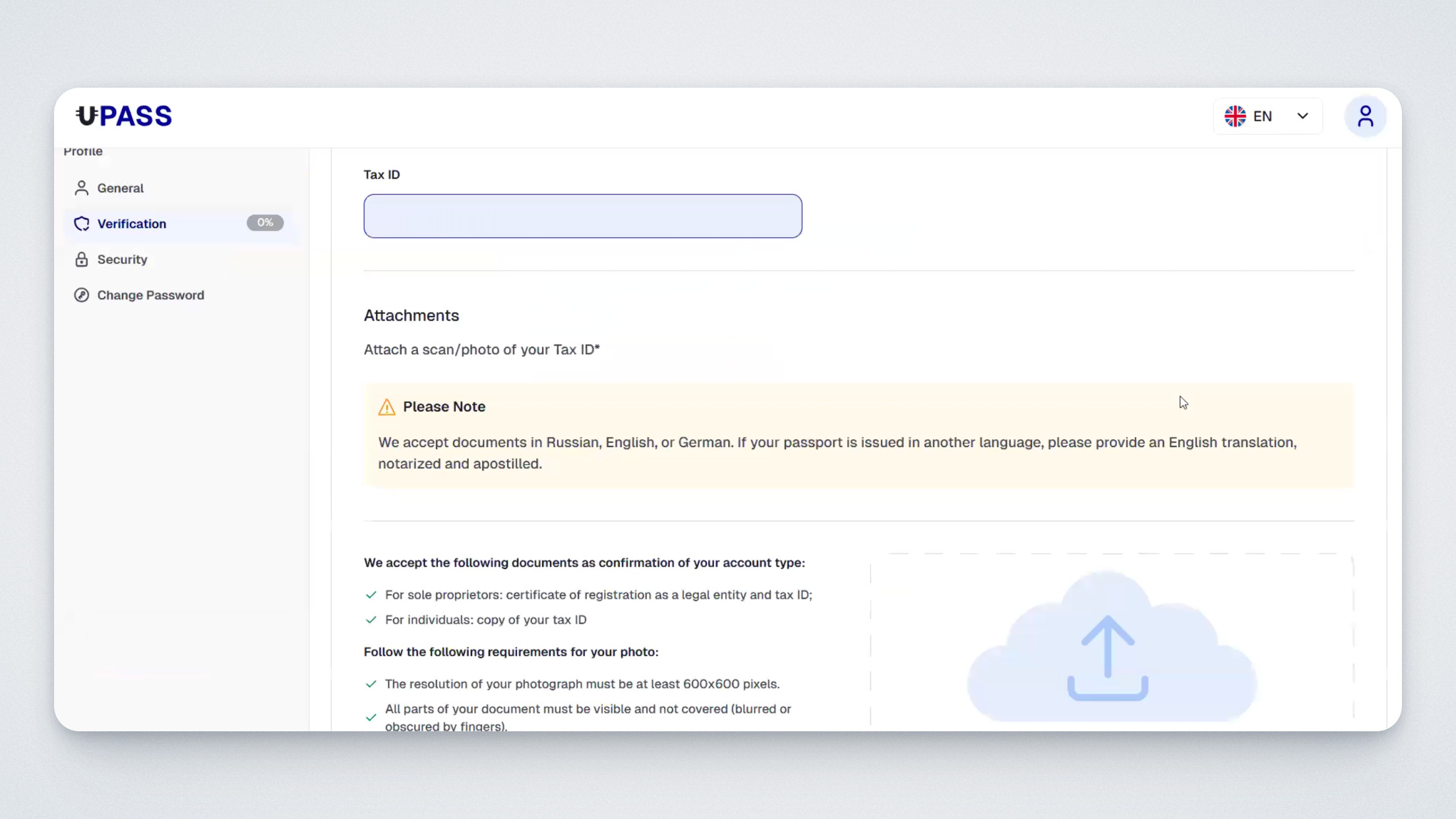Click the Verification shield icon

(x=81, y=224)
